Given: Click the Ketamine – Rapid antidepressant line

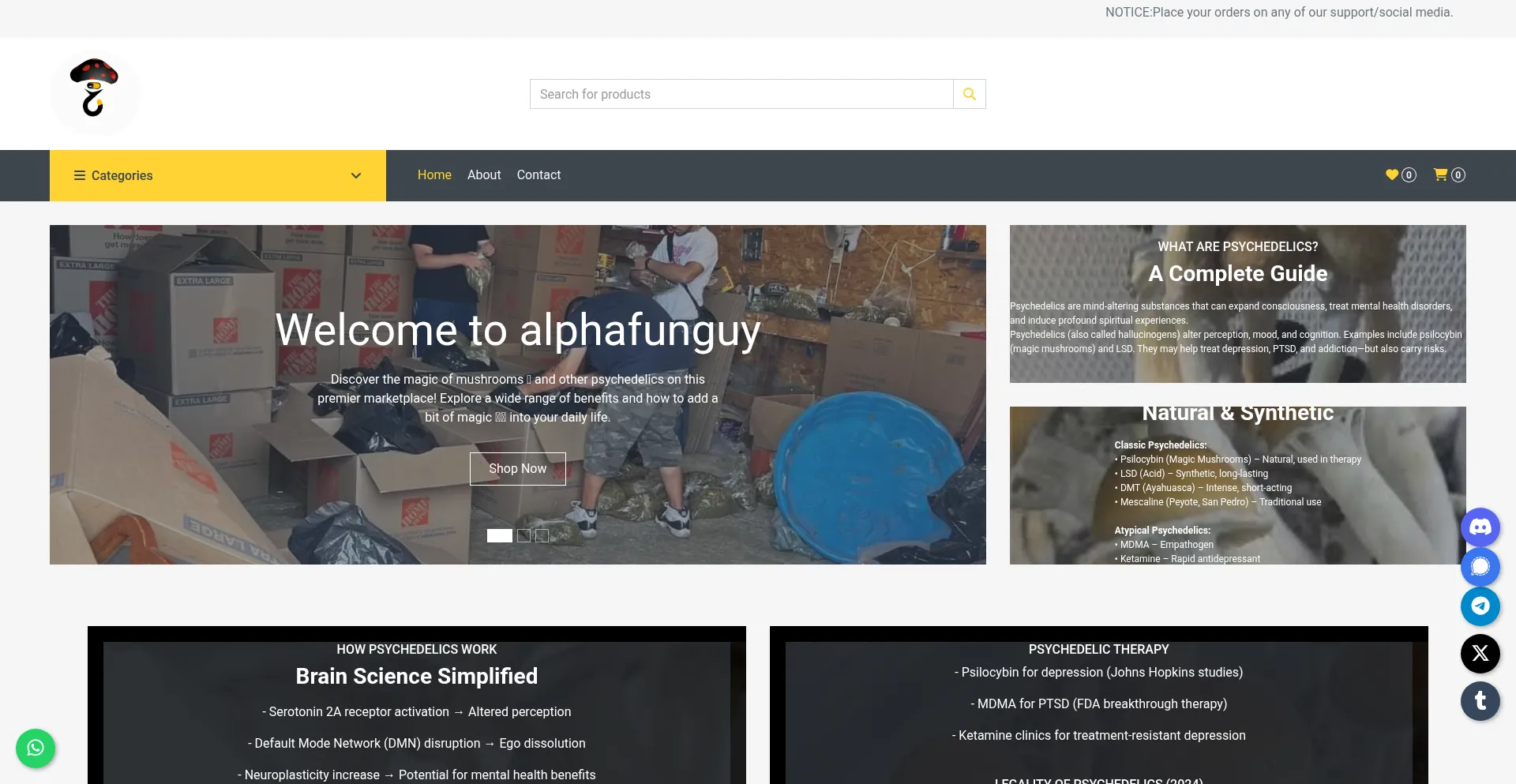Looking at the screenshot, I should point(1188,559).
